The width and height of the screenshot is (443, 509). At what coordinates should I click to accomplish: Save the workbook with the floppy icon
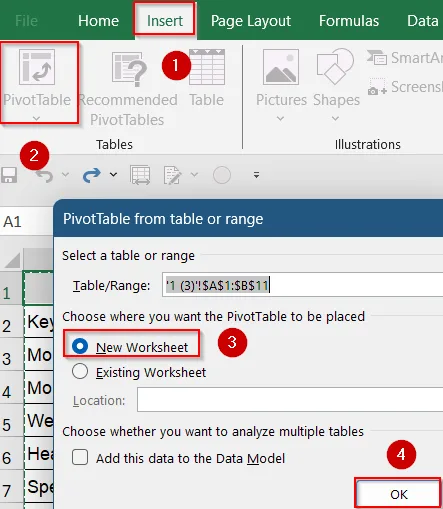[x=9, y=175]
